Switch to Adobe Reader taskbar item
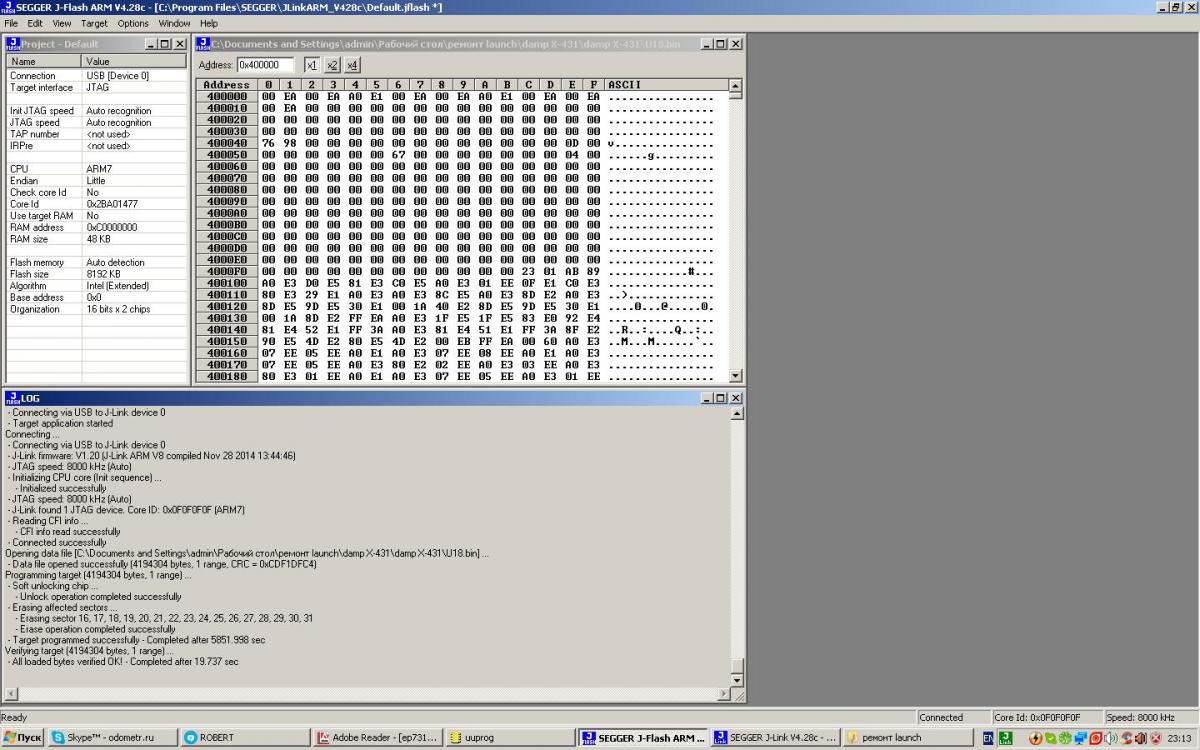 377,738
